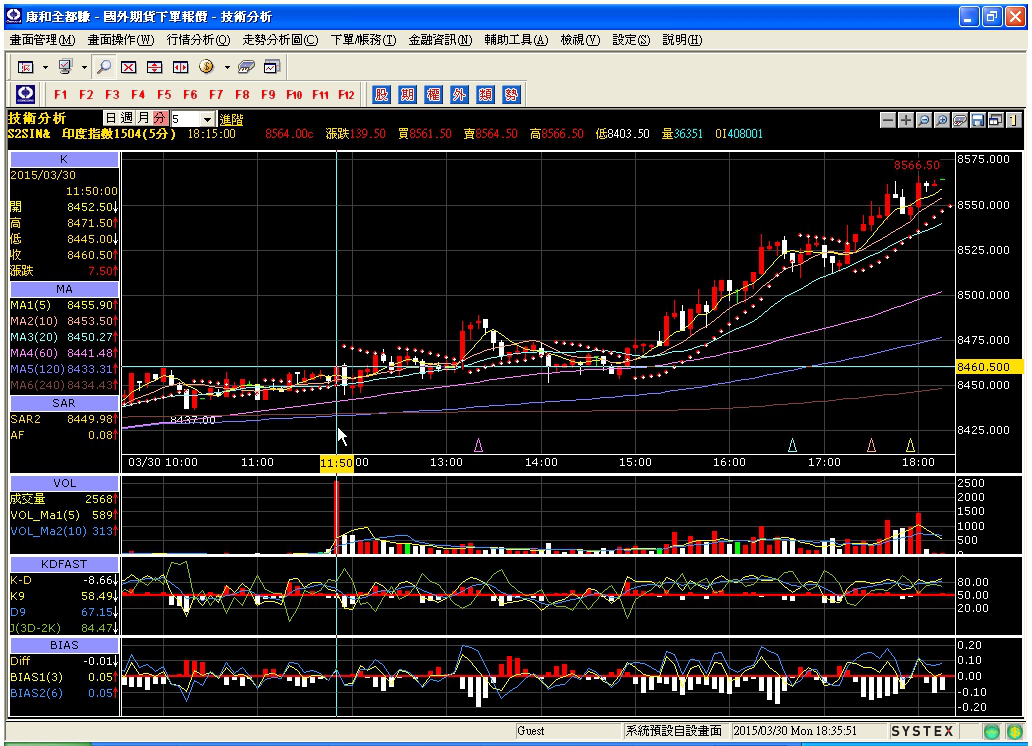Click the Concord logo icon beside F1
Image resolution: width=1032 pixels, height=746 pixels.
[26, 94]
